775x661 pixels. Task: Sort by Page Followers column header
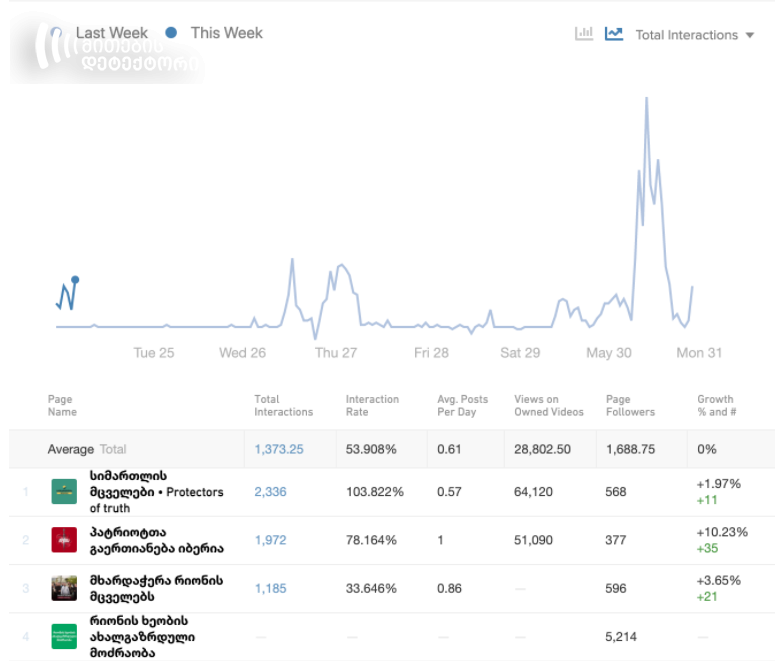click(630, 405)
